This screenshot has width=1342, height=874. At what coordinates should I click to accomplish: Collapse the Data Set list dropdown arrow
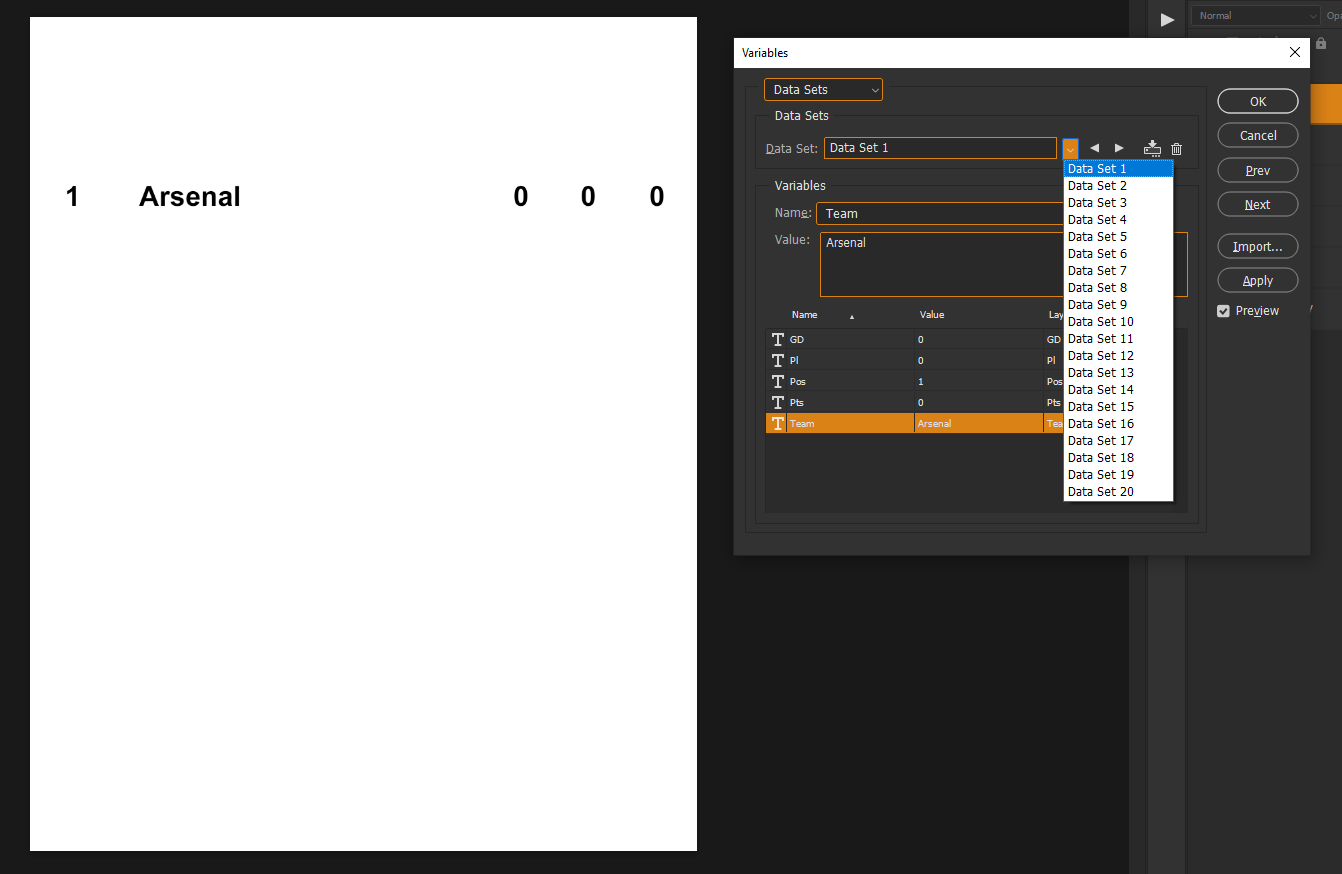point(1070,148)
